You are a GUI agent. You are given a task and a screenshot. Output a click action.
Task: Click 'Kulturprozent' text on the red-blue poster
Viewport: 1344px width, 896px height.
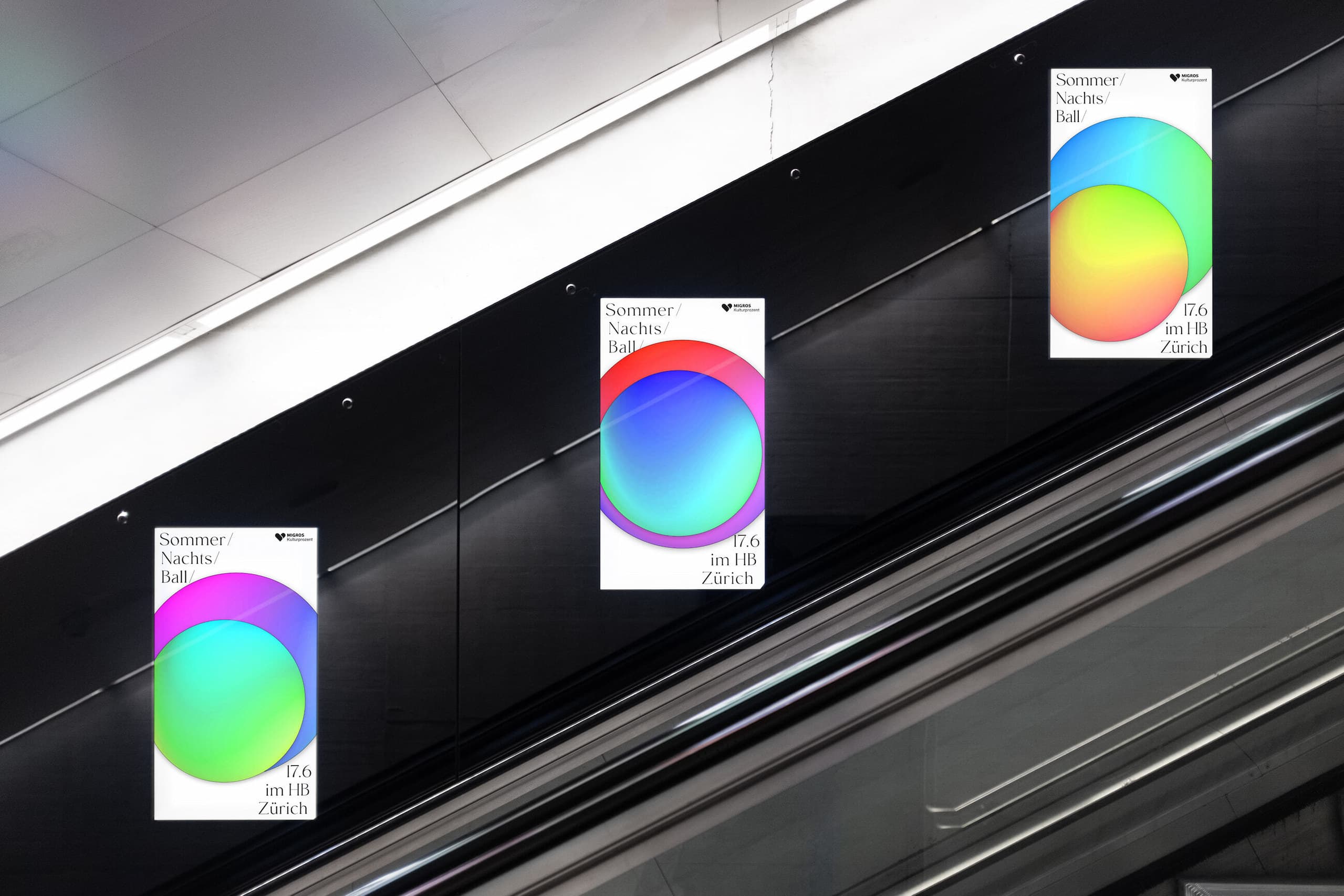(x=746, y=310)
